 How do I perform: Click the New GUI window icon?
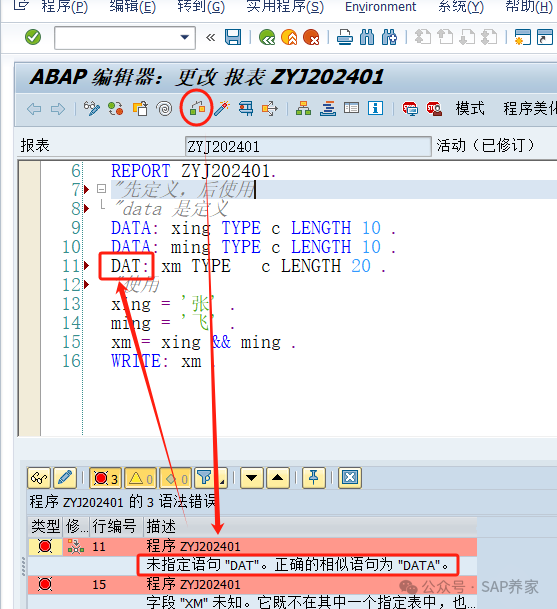click(x=522, y=38)
